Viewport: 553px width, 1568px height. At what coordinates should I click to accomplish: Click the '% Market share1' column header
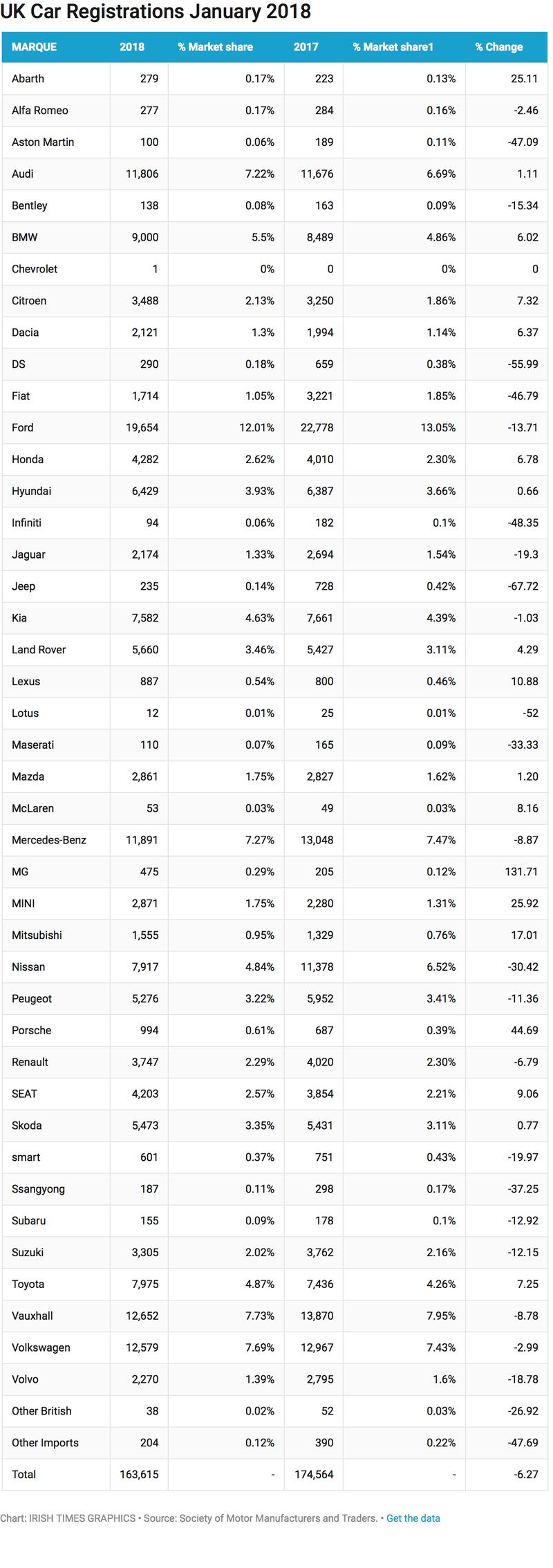tap(393, 47)
